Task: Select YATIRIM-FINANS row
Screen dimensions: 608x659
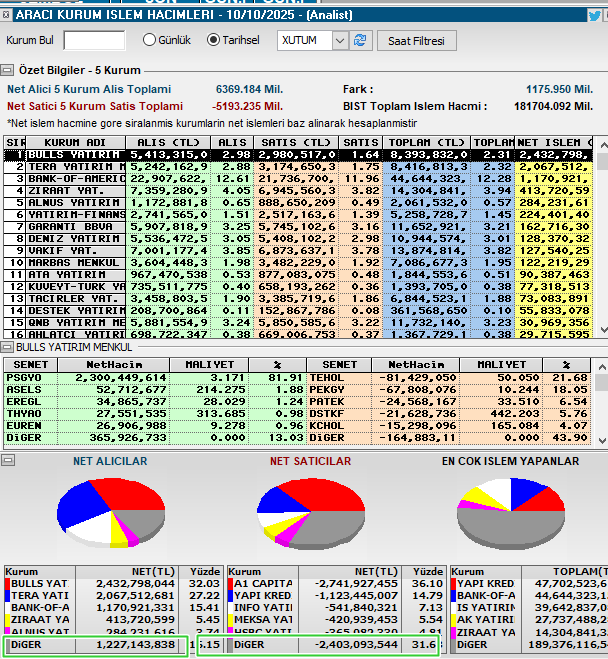Action: pyautogui.click(x=298, y=215)
